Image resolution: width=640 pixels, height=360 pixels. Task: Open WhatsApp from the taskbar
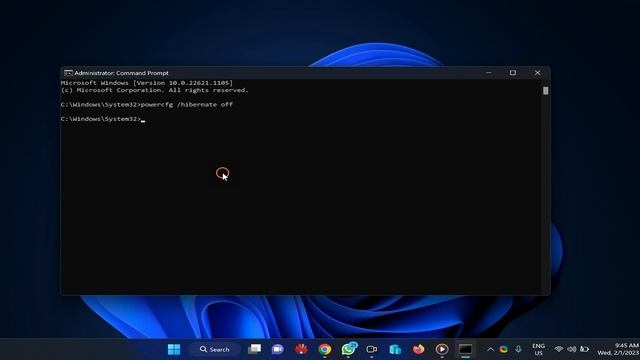tap(349, 349)
